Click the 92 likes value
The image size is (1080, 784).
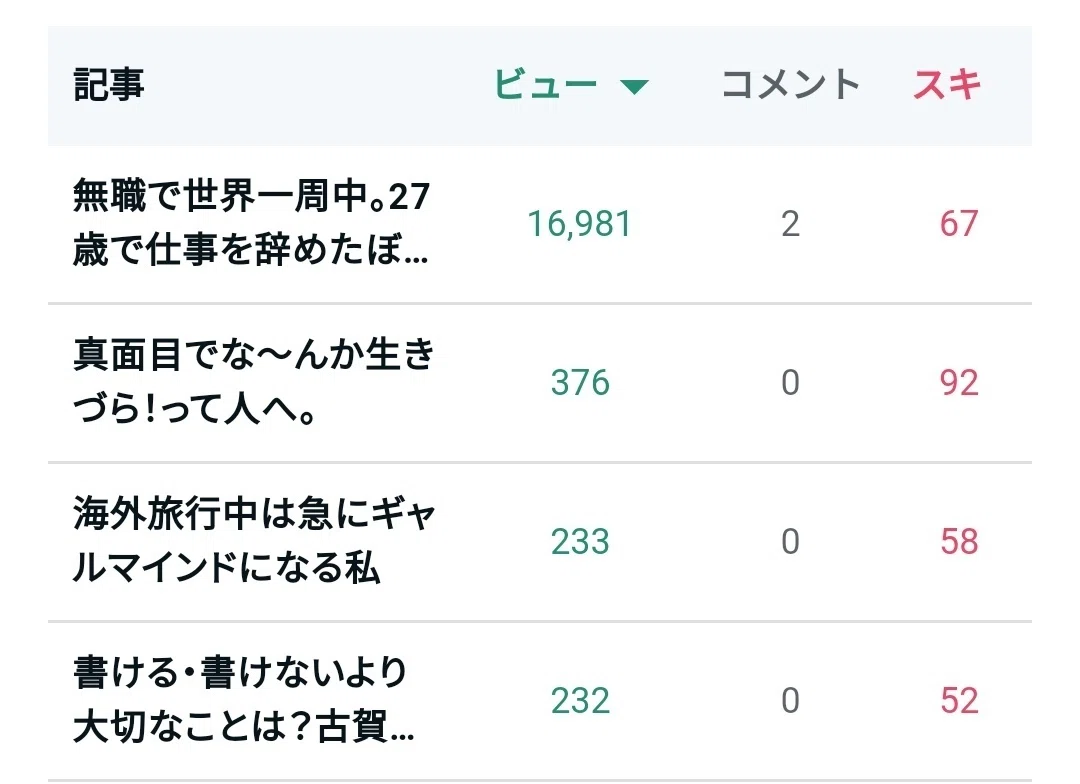[x=959, y=383]
